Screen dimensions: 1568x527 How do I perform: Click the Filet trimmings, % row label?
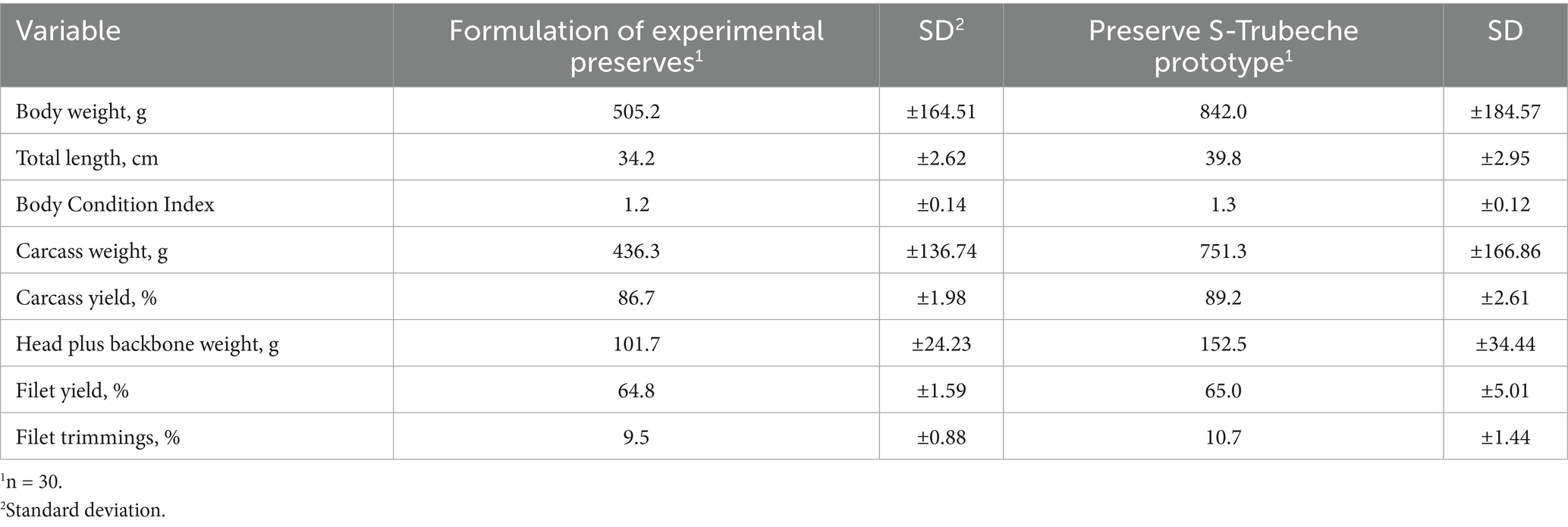[x=98, y=438]
